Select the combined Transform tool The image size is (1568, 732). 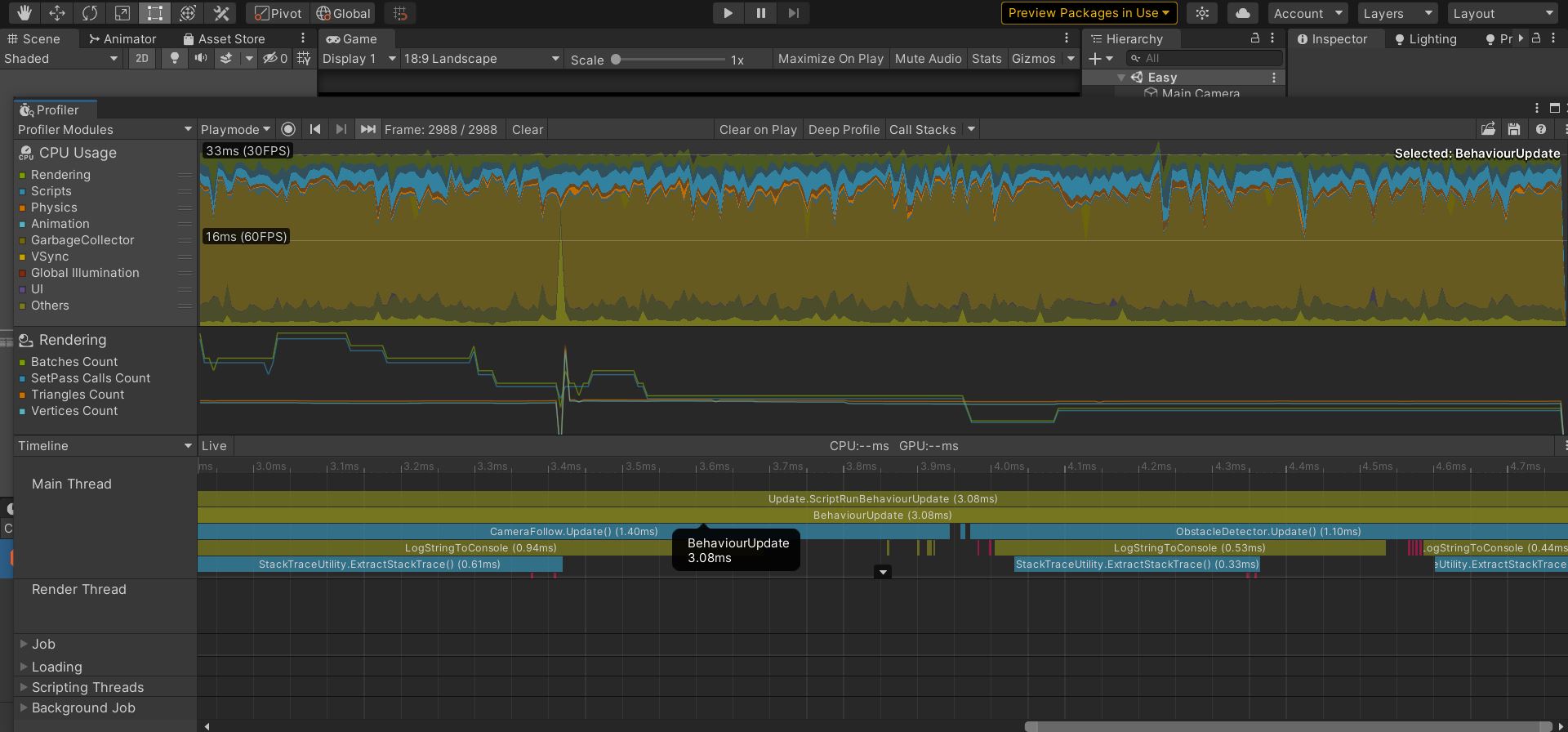coord(188,13)
